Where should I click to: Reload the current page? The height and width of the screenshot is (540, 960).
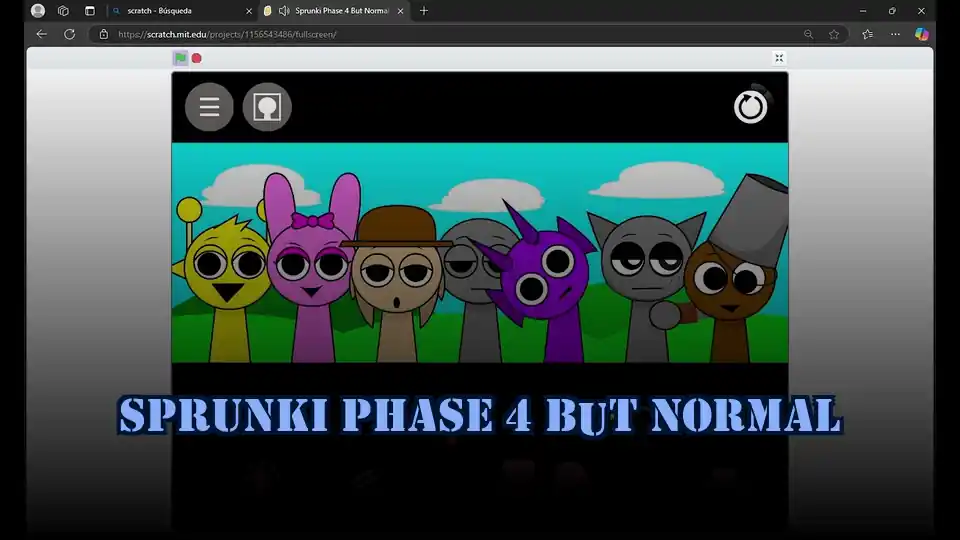[70, 34]
